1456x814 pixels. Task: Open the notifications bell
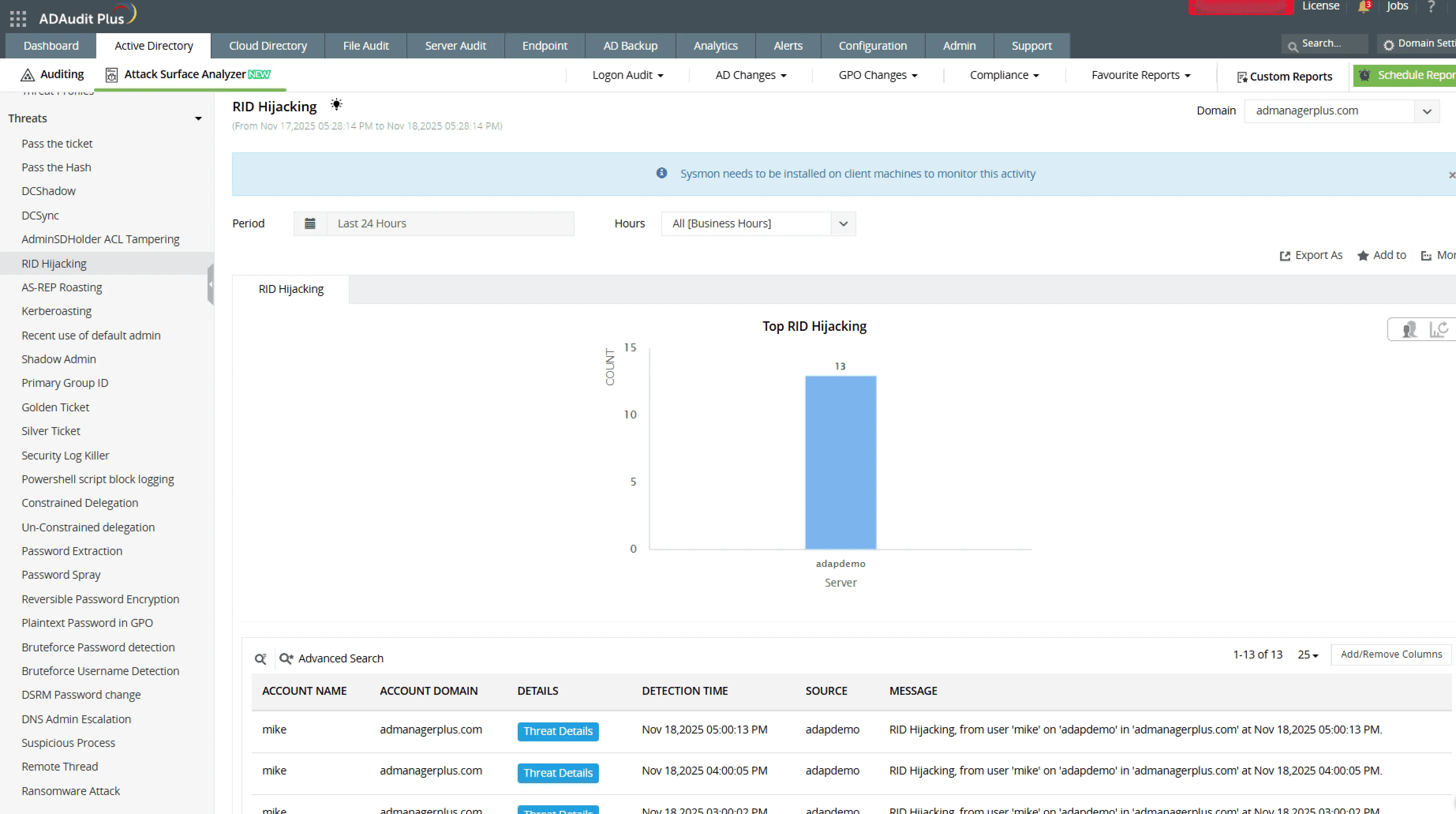(x=1364, y=7)
